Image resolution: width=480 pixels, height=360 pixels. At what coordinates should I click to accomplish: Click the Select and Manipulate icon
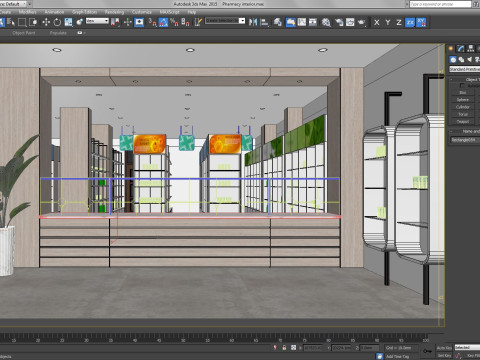pyautogui.click(x=128, y=22)
